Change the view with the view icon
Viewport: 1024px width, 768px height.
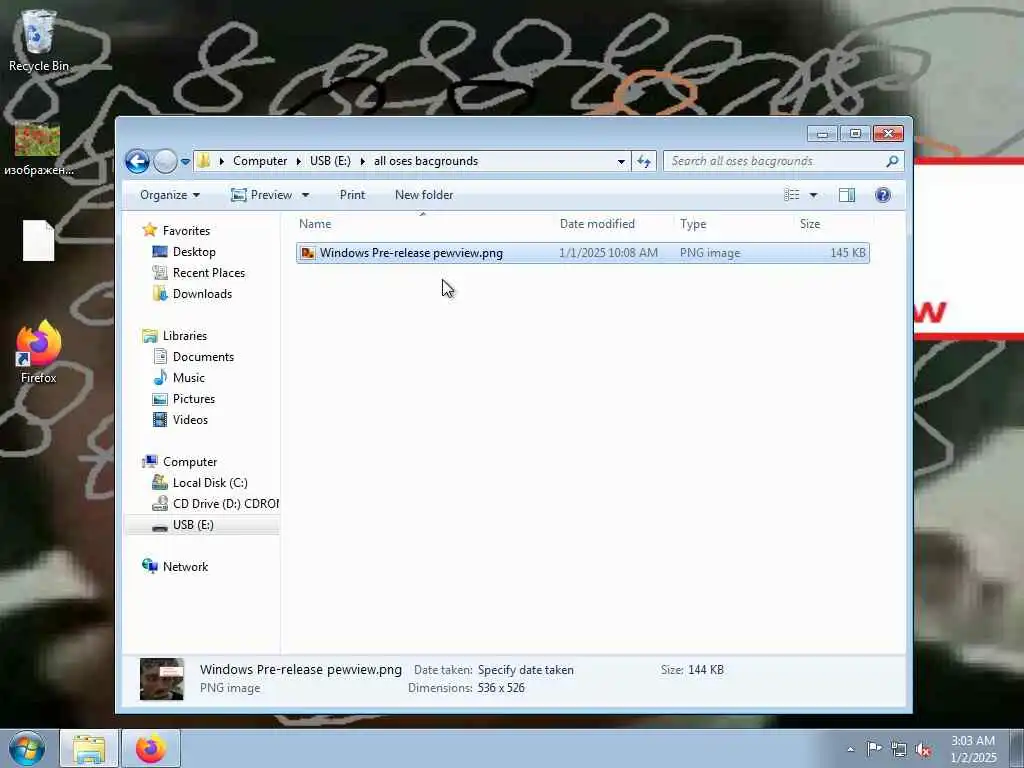792,195
